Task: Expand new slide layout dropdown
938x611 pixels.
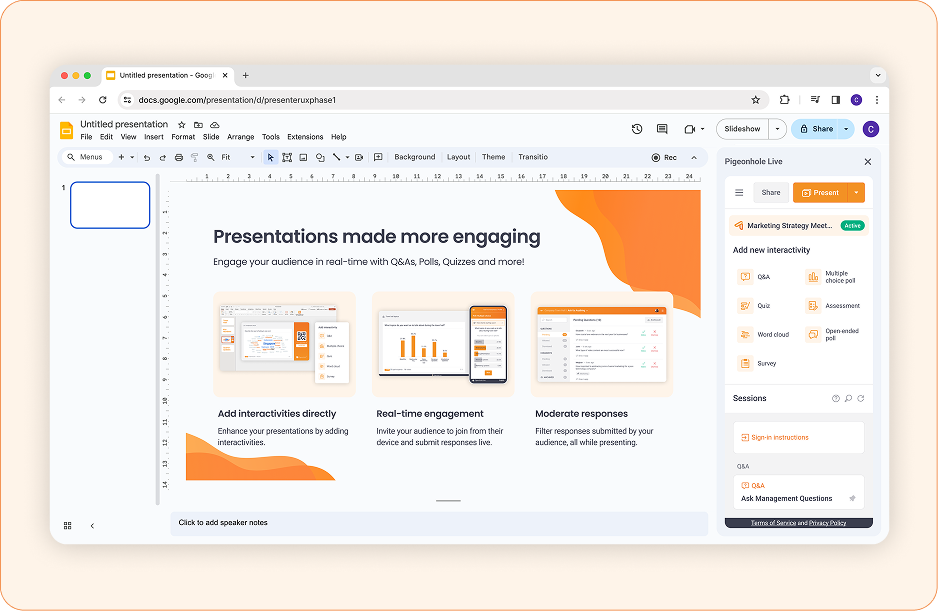Action: pyautogui.click(x=132, y=157)
